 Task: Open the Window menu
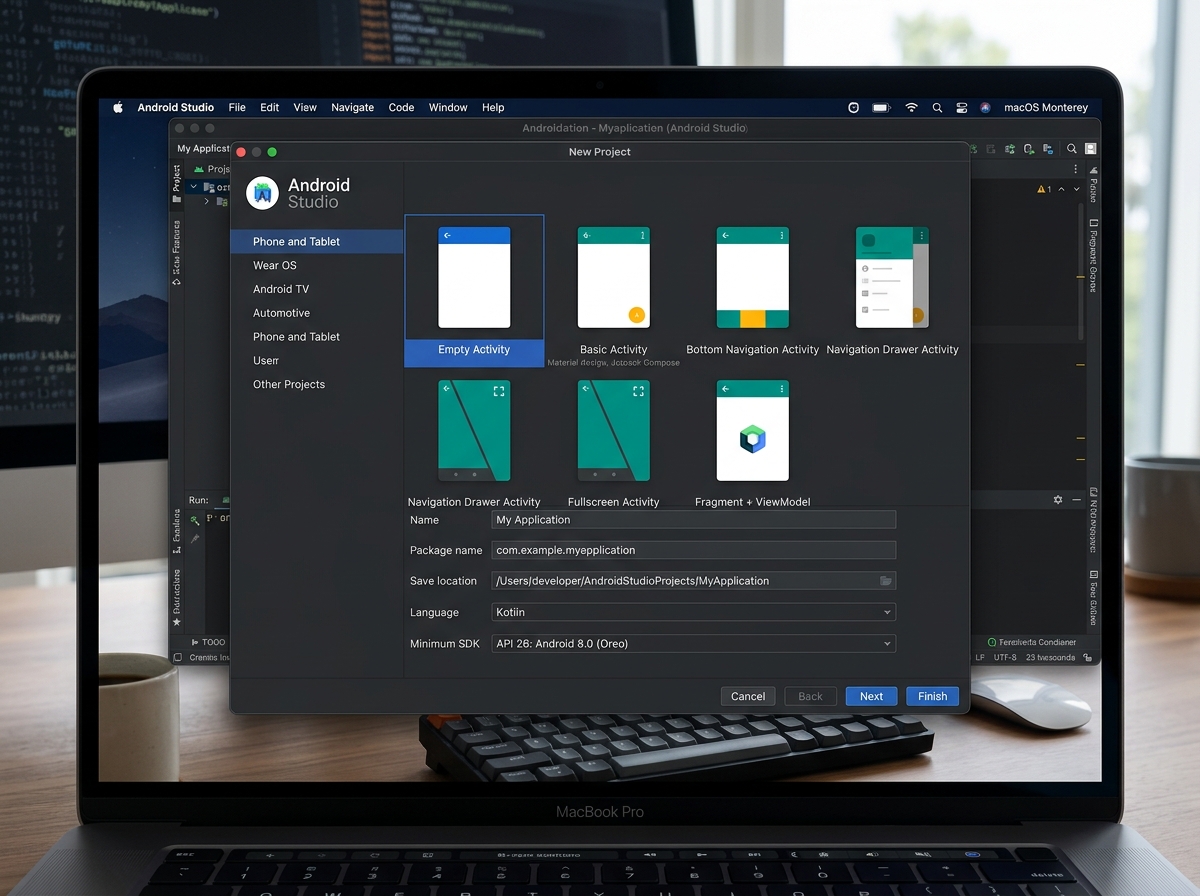click(447, 107)
